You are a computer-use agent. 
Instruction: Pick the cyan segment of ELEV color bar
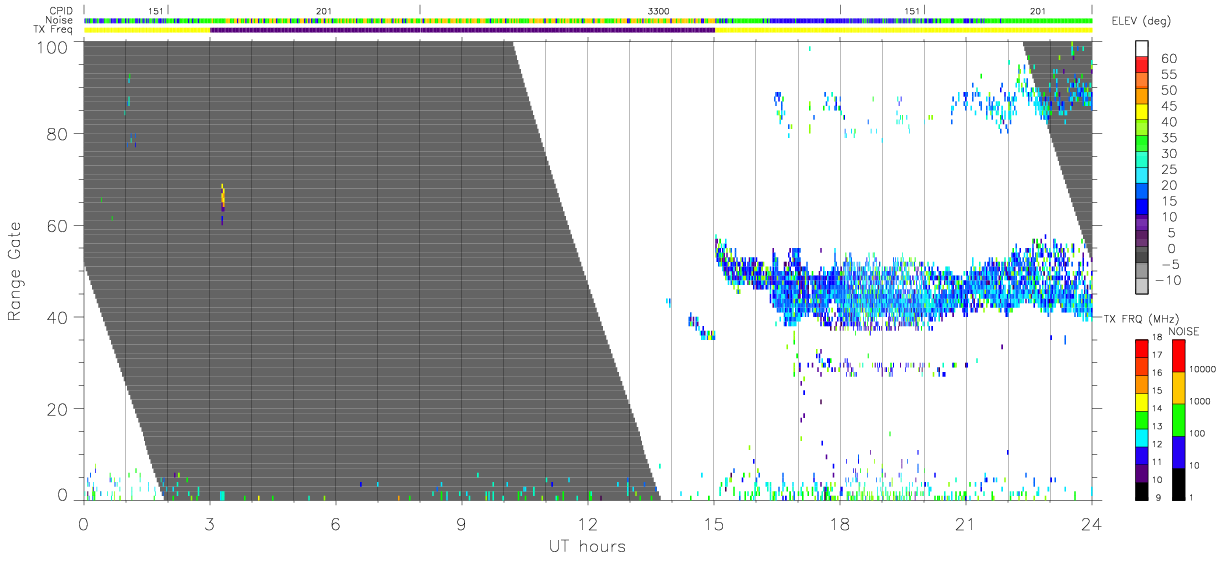tap(1143, 175)
